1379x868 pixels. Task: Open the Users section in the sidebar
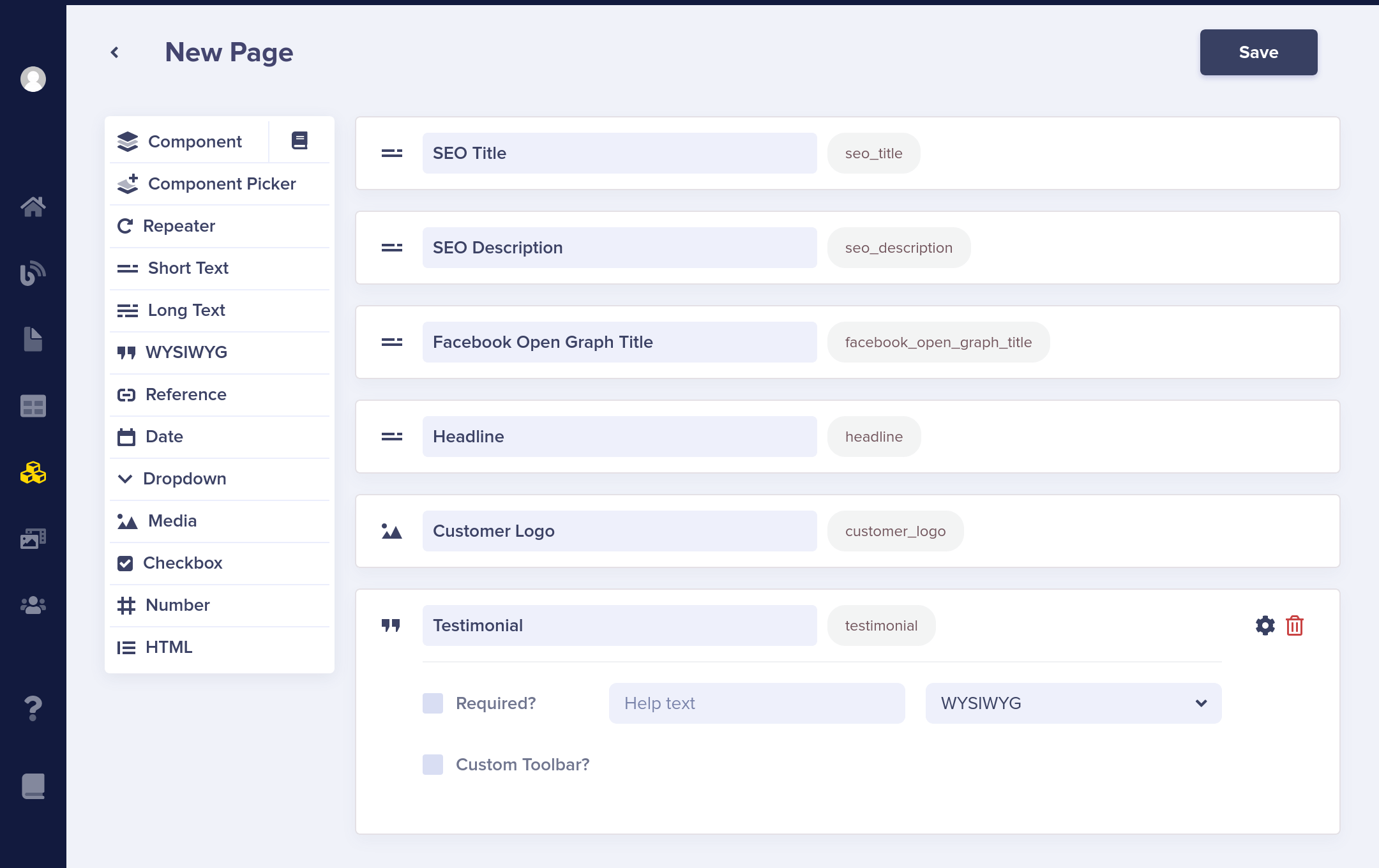click(x=33, y=606)
